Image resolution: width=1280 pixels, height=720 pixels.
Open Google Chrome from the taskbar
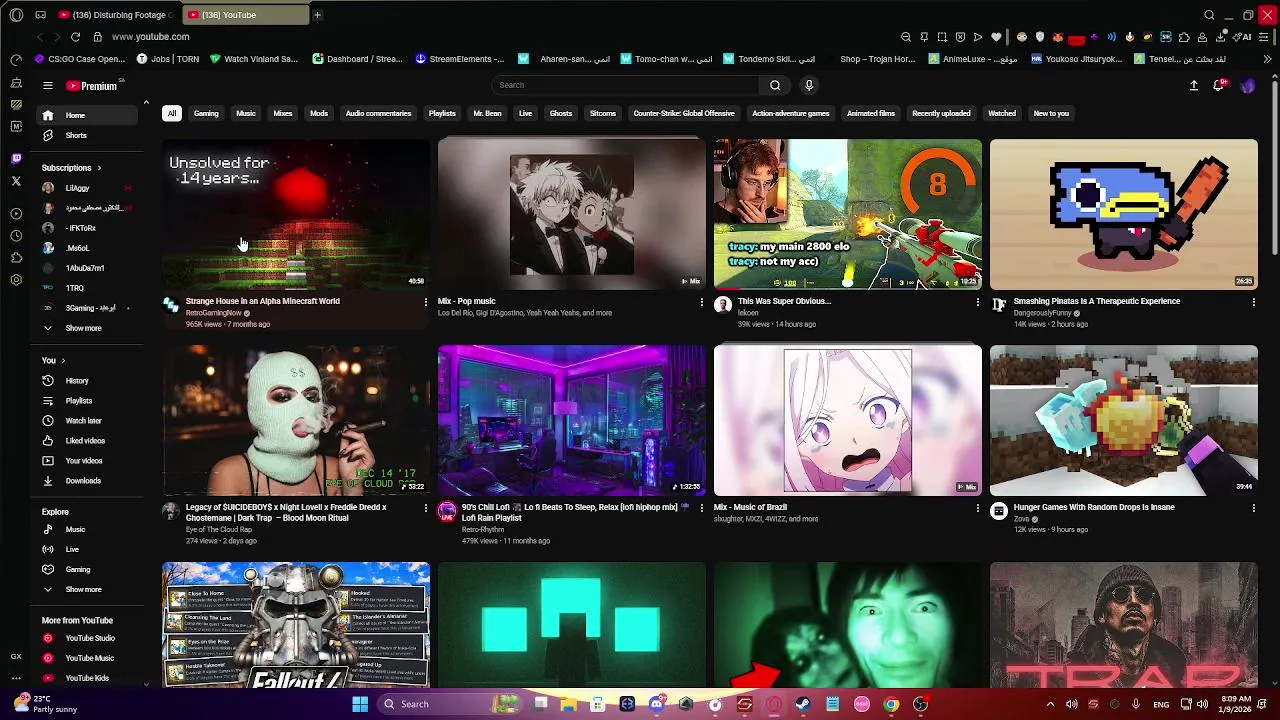(891, 704)
